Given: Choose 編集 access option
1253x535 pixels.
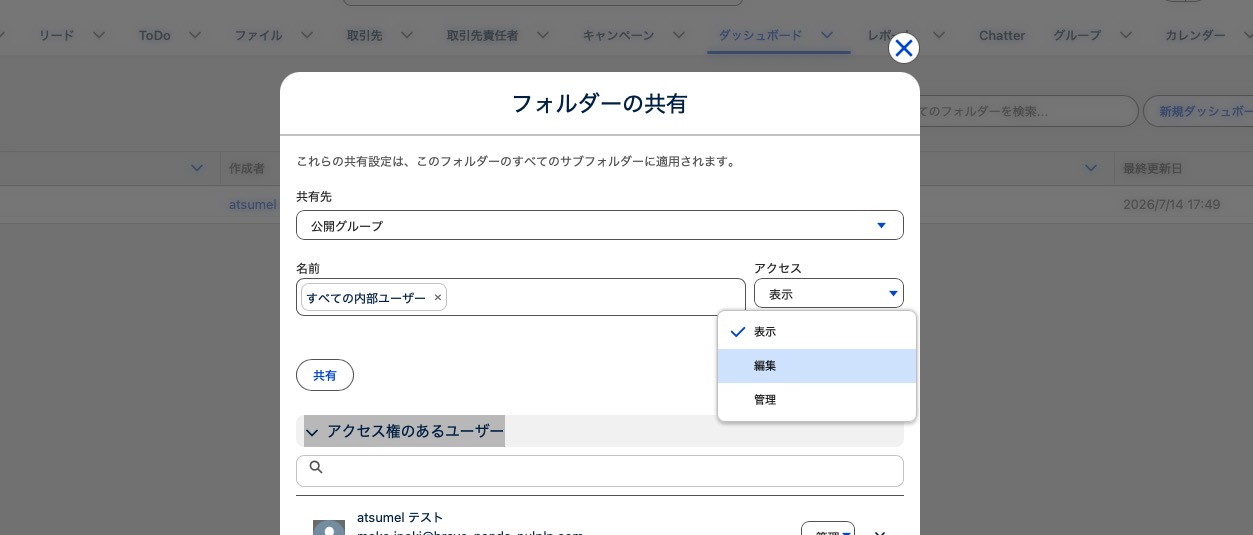Looking at the screenshot, I should [817, 366].
